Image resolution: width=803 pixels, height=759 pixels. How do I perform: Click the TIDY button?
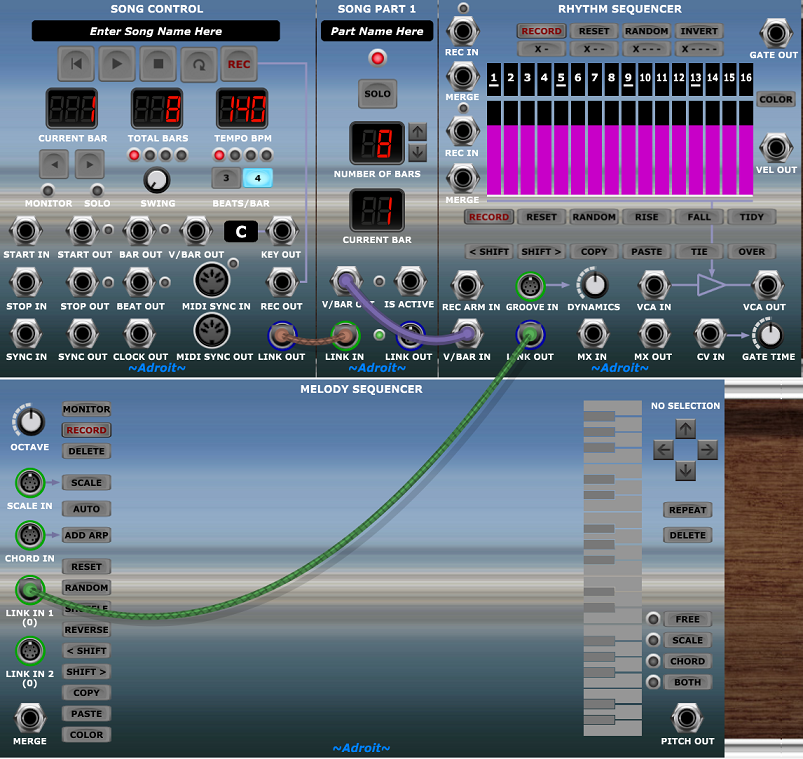[x=751, y=217]
